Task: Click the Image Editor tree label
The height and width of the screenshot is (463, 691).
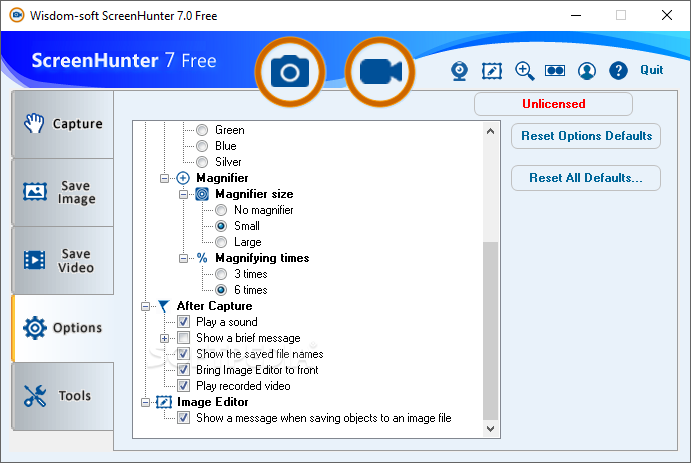Action: pyautogui.click(x=212, y=402)
